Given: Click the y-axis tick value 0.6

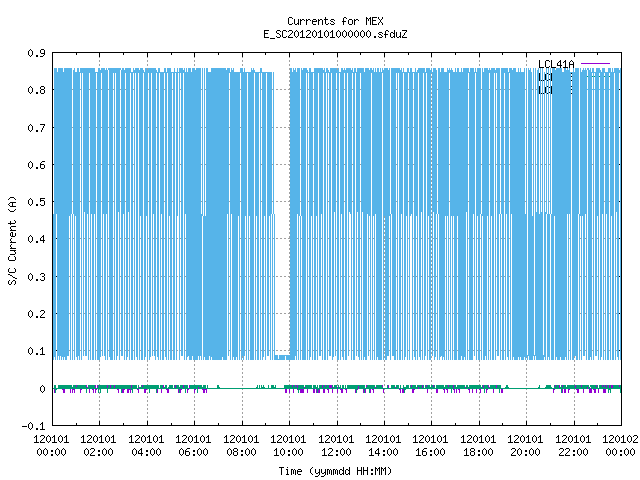Looking at the screenshot, I should point(36,165).
